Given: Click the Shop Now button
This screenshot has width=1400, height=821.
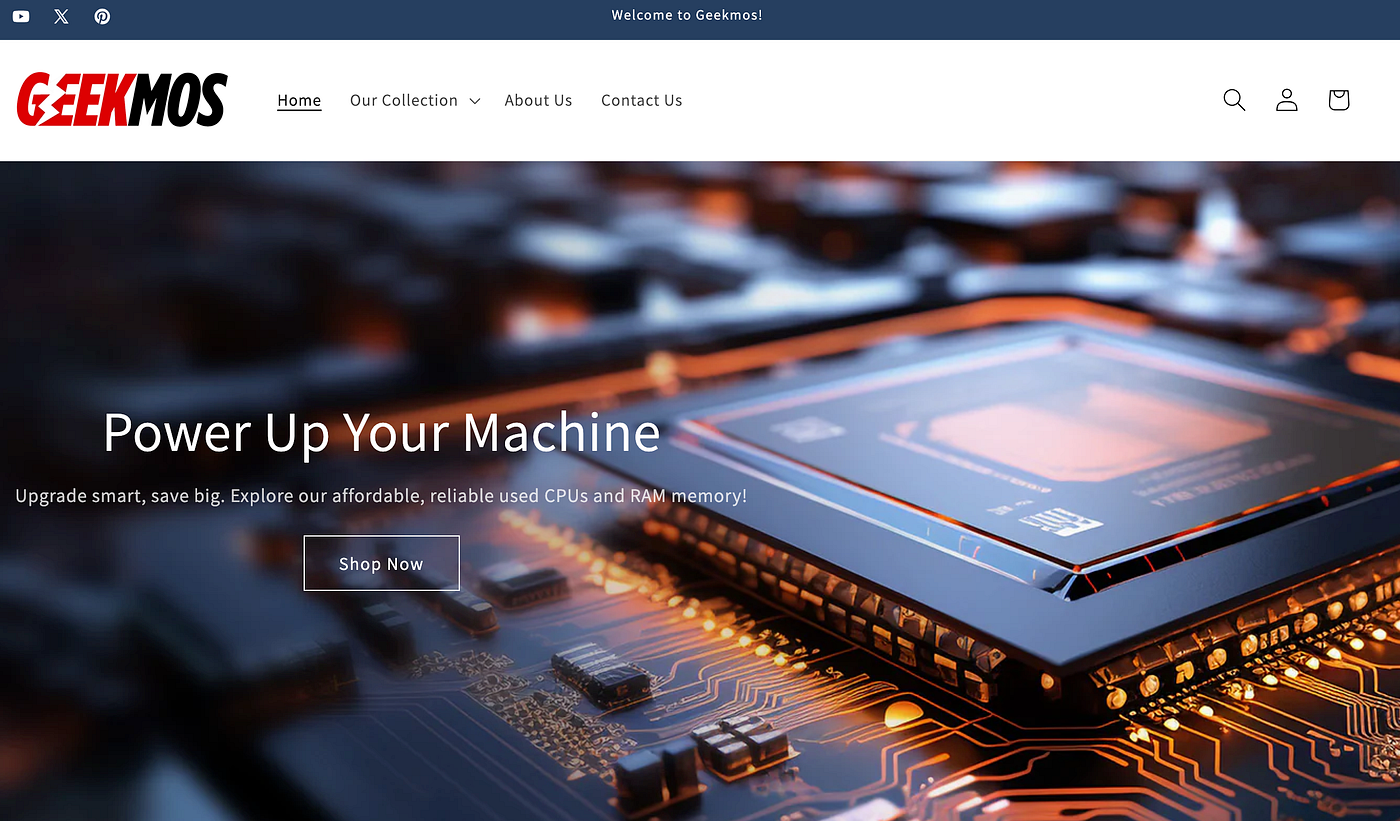Looking at the screenshot, I should 381,563.
